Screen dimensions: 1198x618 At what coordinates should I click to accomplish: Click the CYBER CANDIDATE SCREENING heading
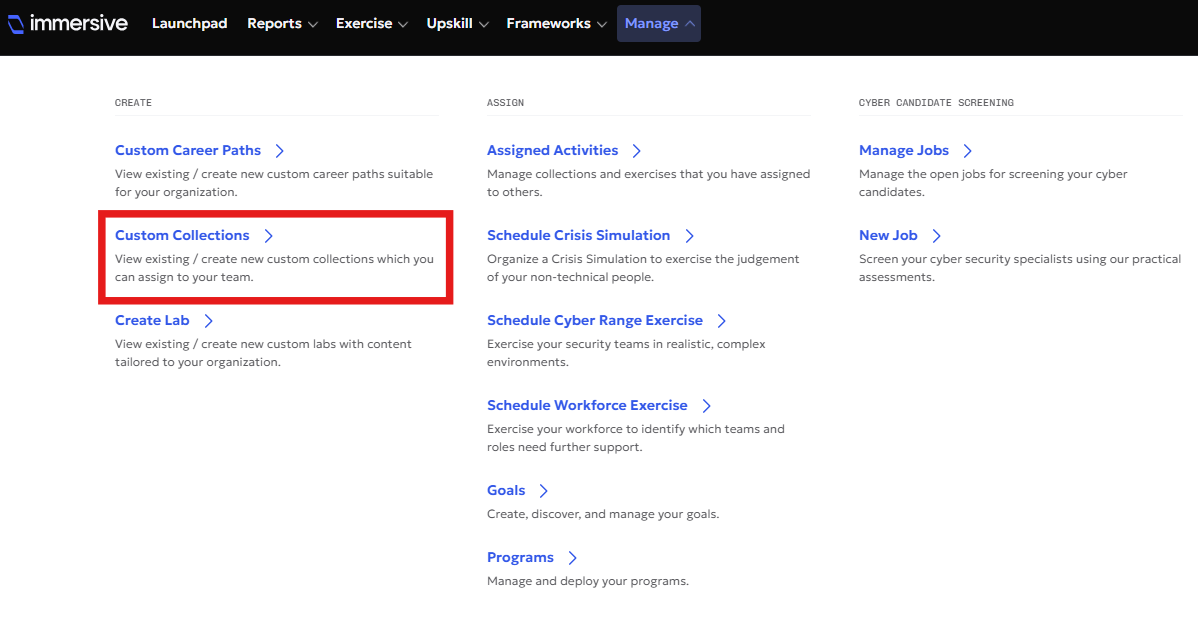coord(936,102)
